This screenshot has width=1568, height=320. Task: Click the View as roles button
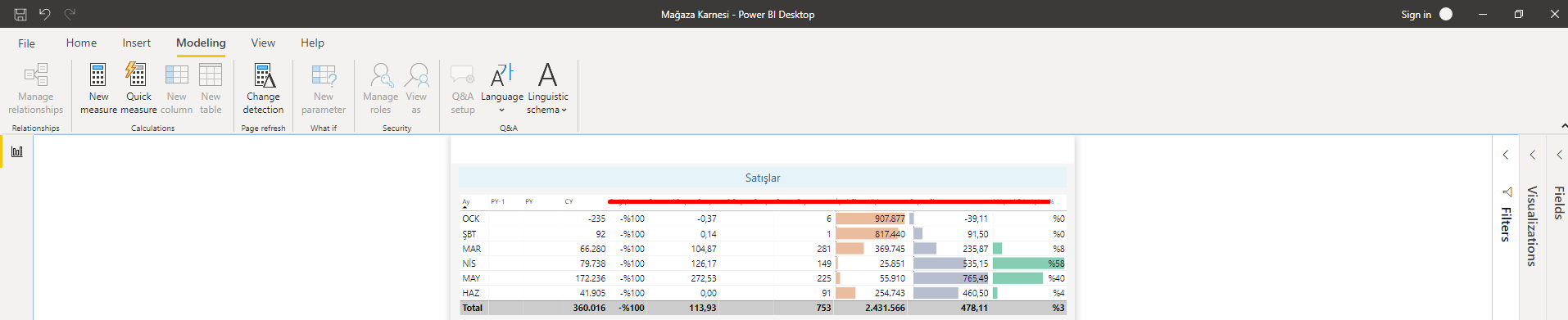(416, 88)
